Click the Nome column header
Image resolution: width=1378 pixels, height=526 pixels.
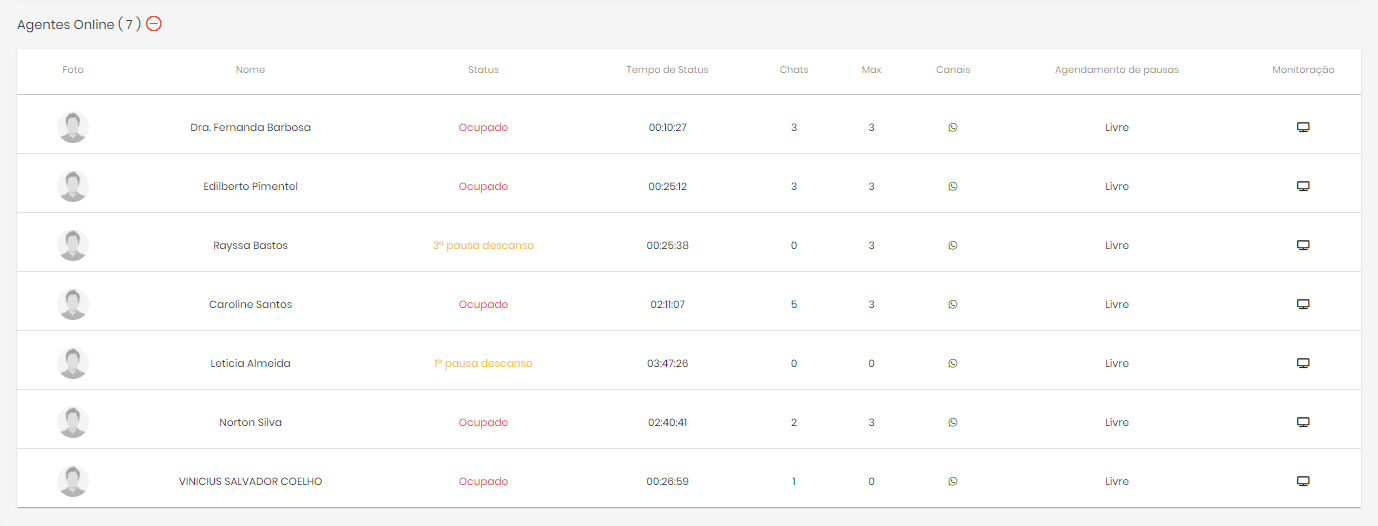point(250,70)
